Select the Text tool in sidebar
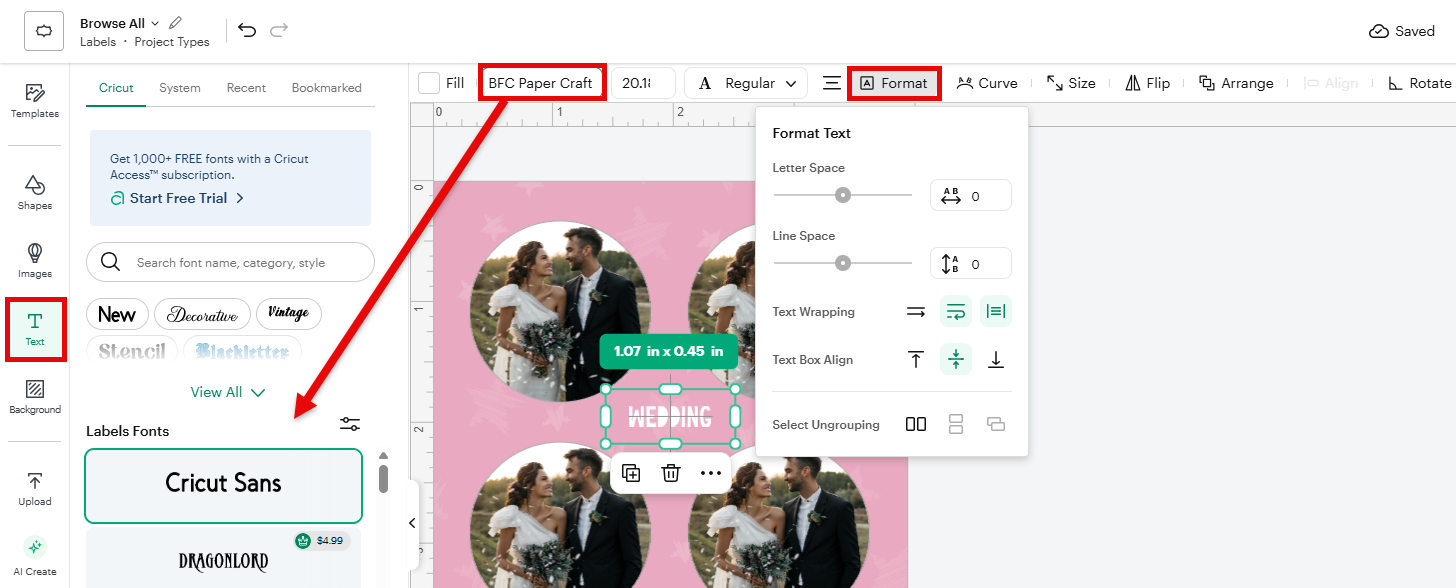This screenshot has height=588, width=1456. pos(35,329)
